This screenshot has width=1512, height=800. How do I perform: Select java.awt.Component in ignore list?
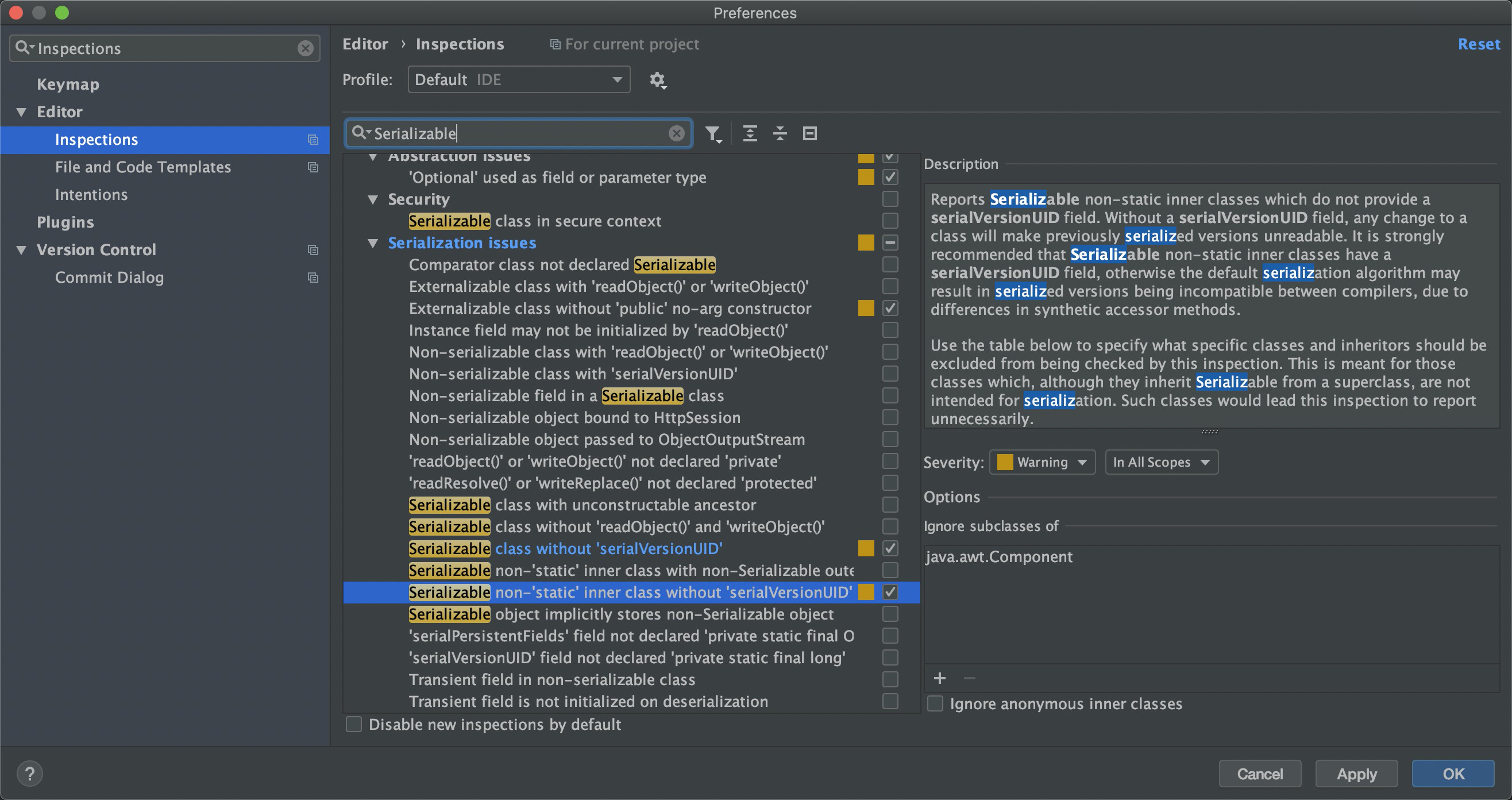999,557
